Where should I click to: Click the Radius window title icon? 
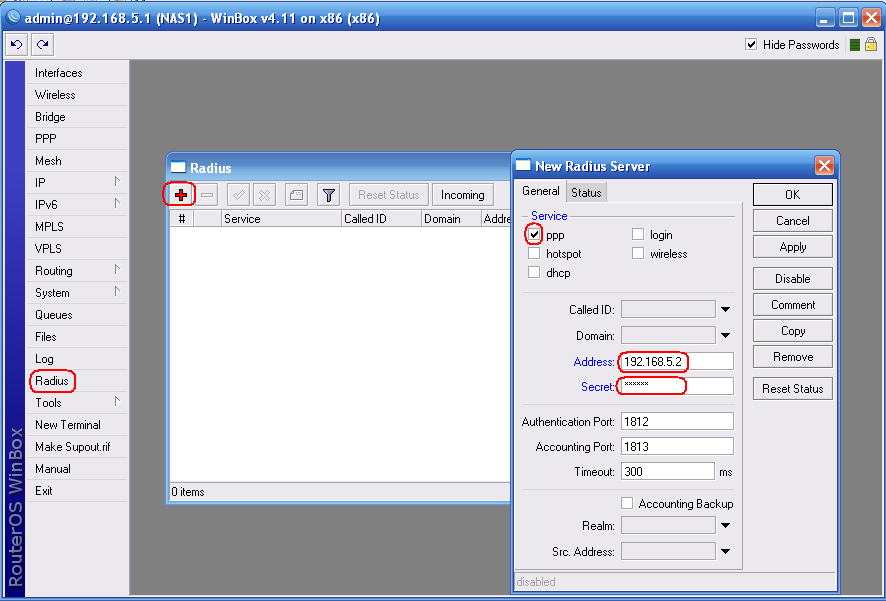(x=178, y=167)
